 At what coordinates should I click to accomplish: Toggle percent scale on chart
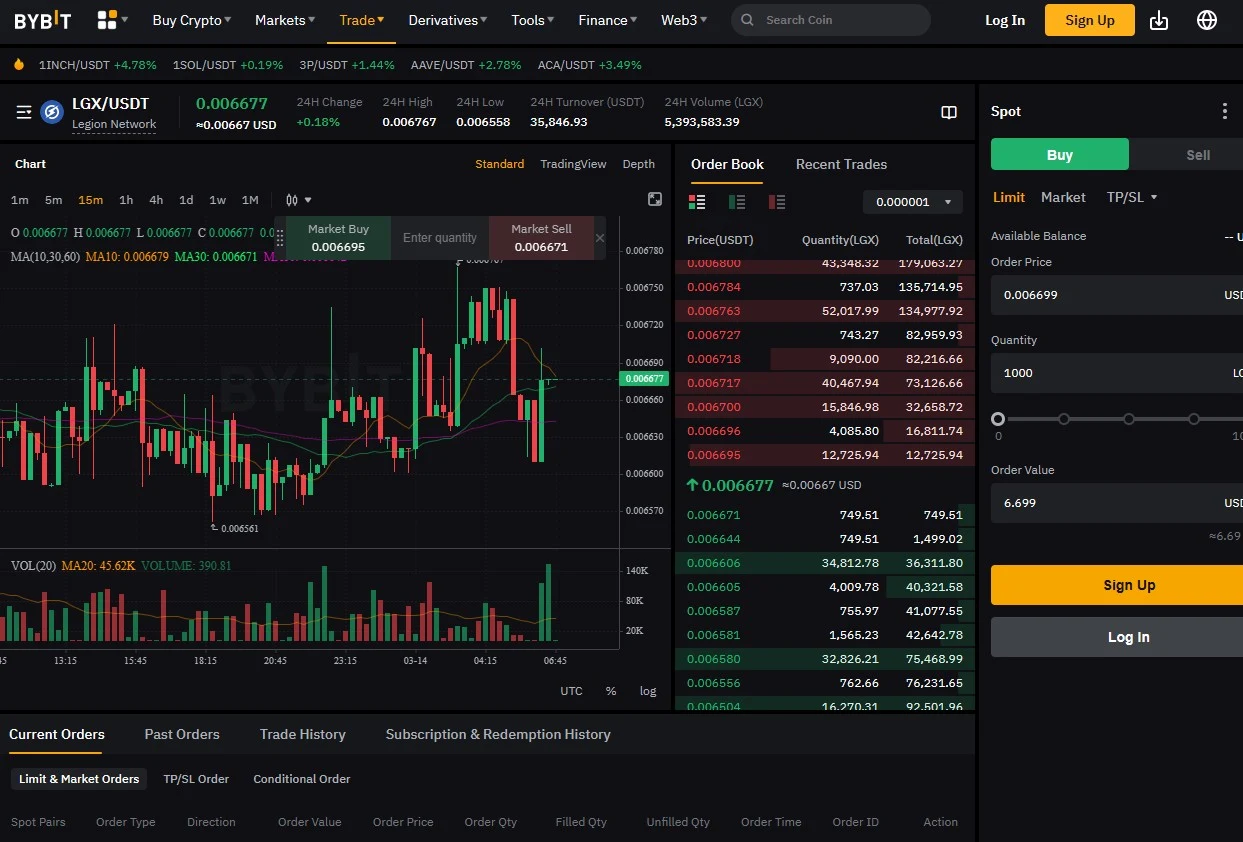pos(611,691)
